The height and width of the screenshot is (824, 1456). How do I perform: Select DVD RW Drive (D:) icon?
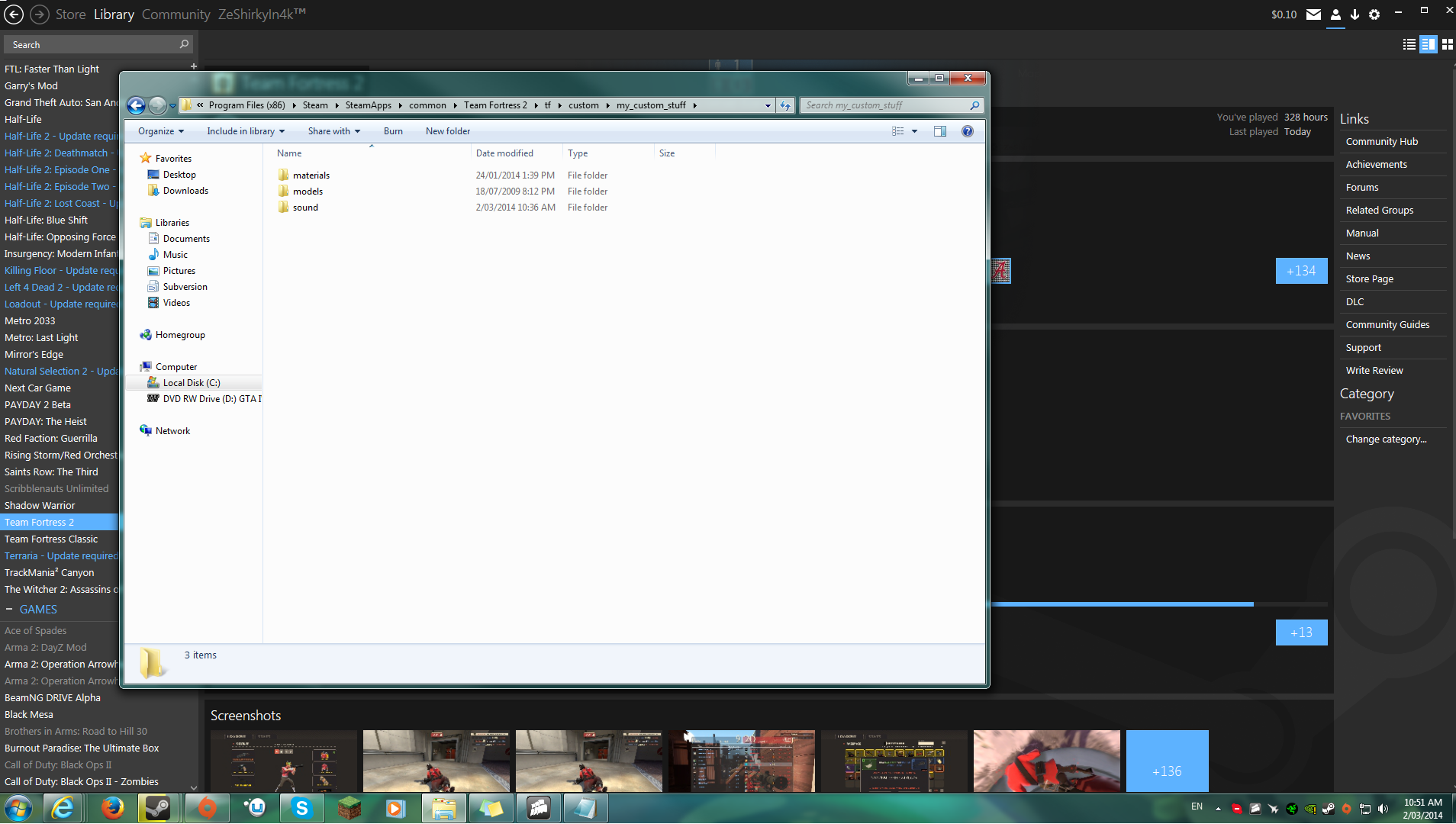[153, 399]
